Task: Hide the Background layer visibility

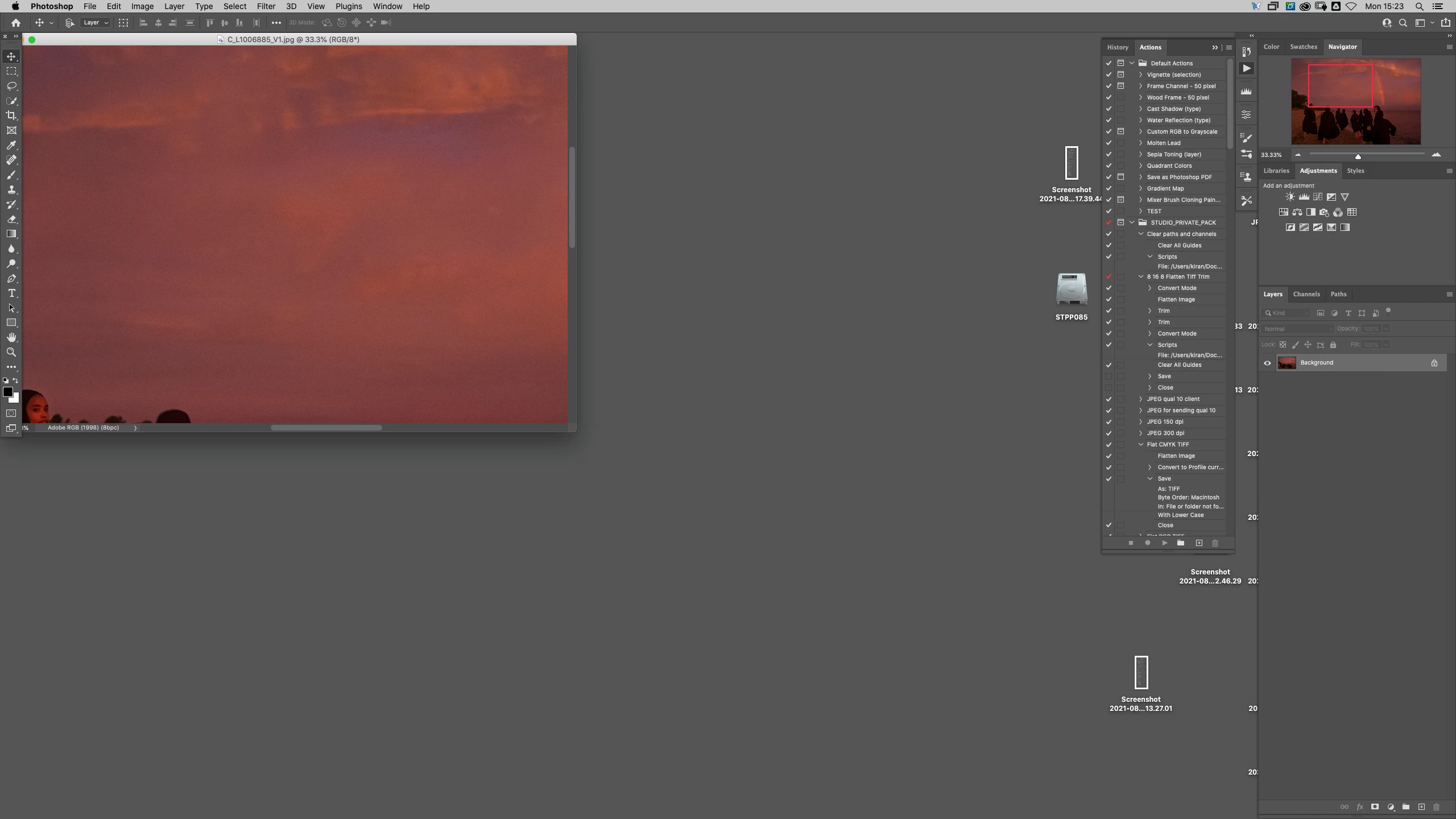Action: point(1267,363)
